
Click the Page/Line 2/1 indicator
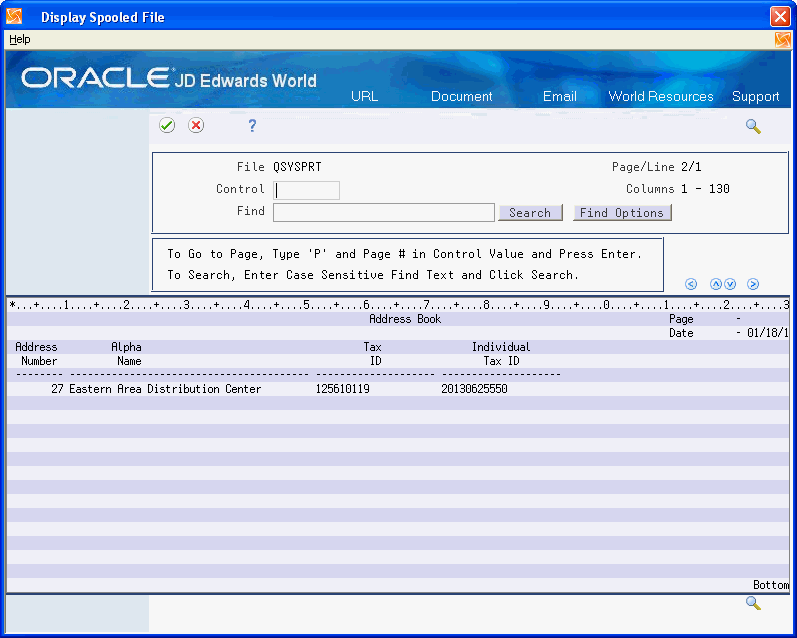click(x=657, y=167)
